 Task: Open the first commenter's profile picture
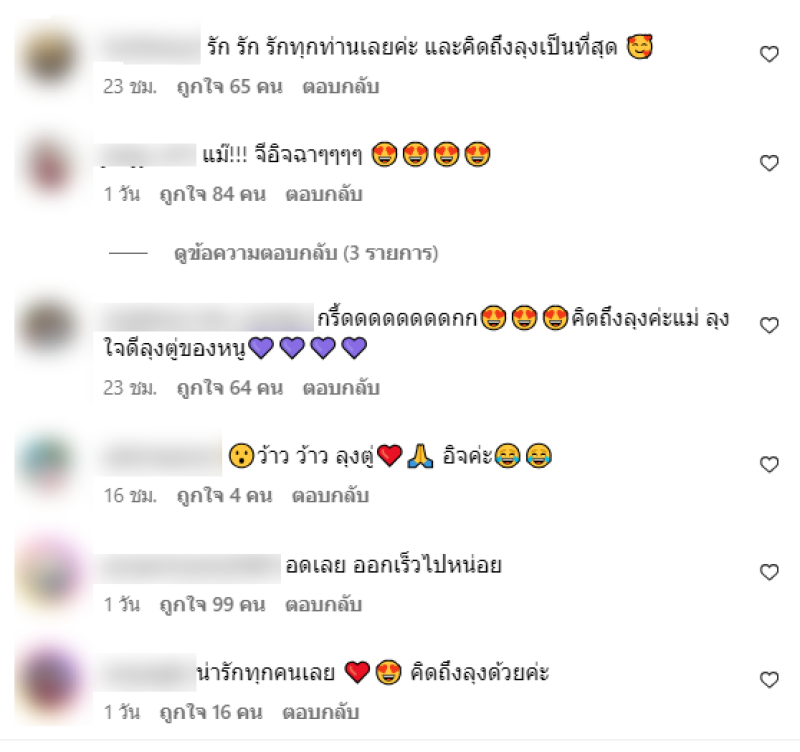(49, 57)
